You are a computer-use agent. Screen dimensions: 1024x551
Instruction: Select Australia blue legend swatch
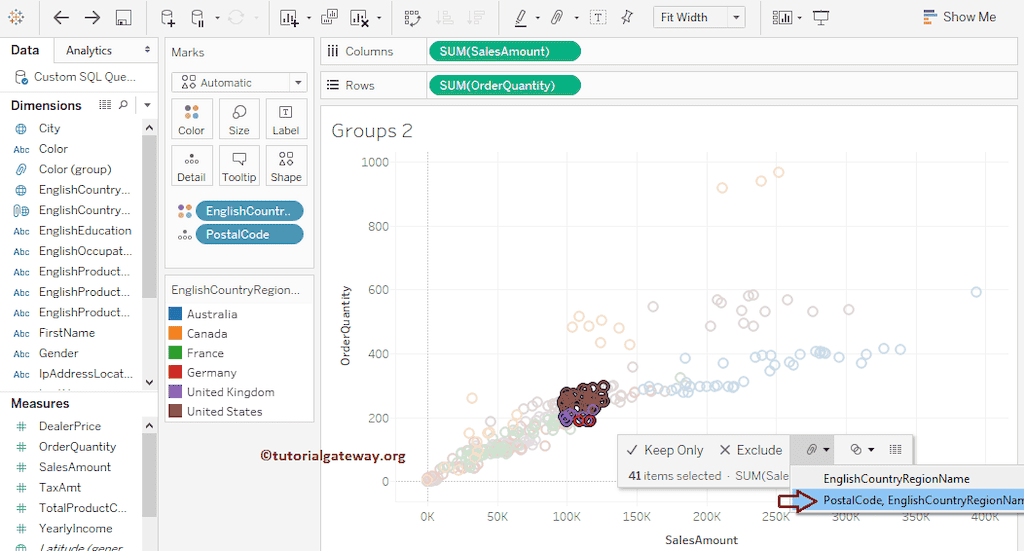point(176,313)
